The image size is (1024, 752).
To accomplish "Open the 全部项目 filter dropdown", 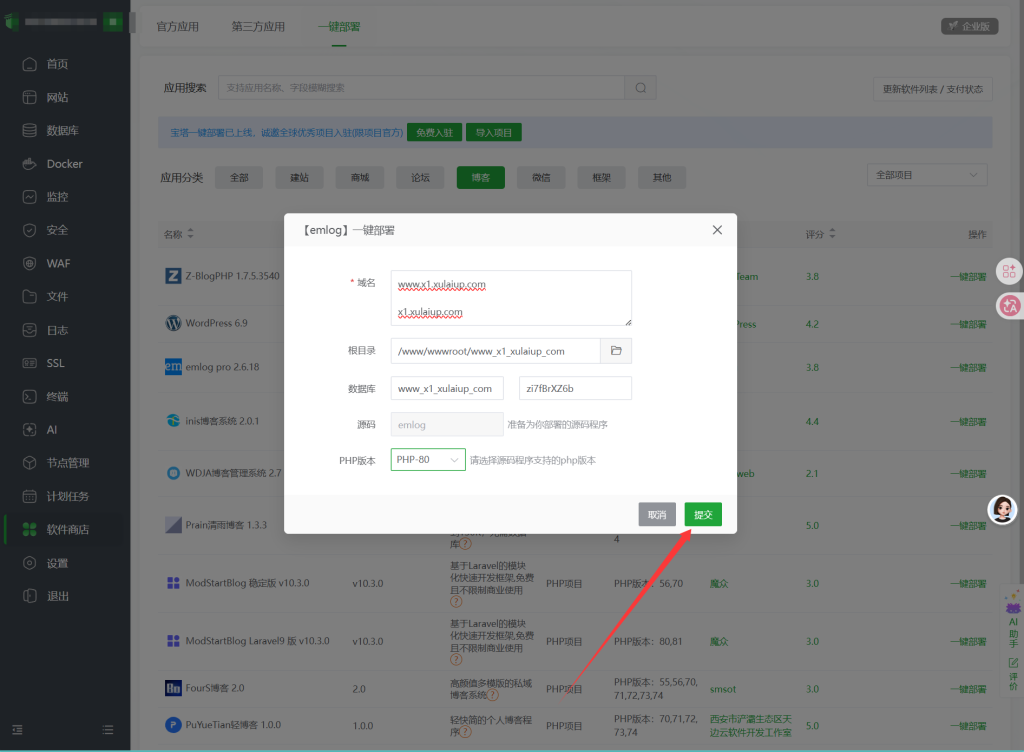I will pyautogui.click(x=927, y=175).
